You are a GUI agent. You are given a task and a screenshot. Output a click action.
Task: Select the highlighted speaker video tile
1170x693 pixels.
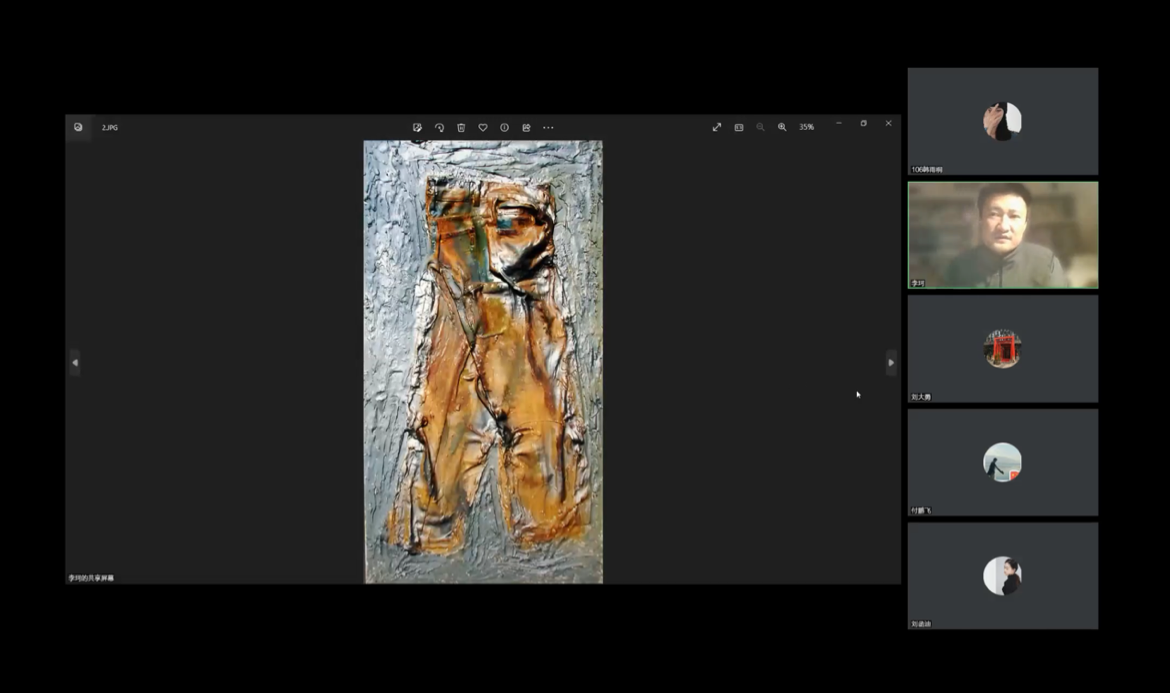(1003, 235)
